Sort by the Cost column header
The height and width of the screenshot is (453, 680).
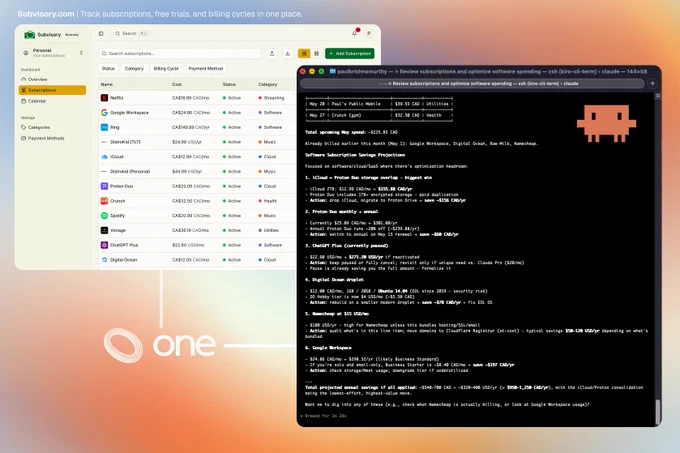tap(177, 85)
